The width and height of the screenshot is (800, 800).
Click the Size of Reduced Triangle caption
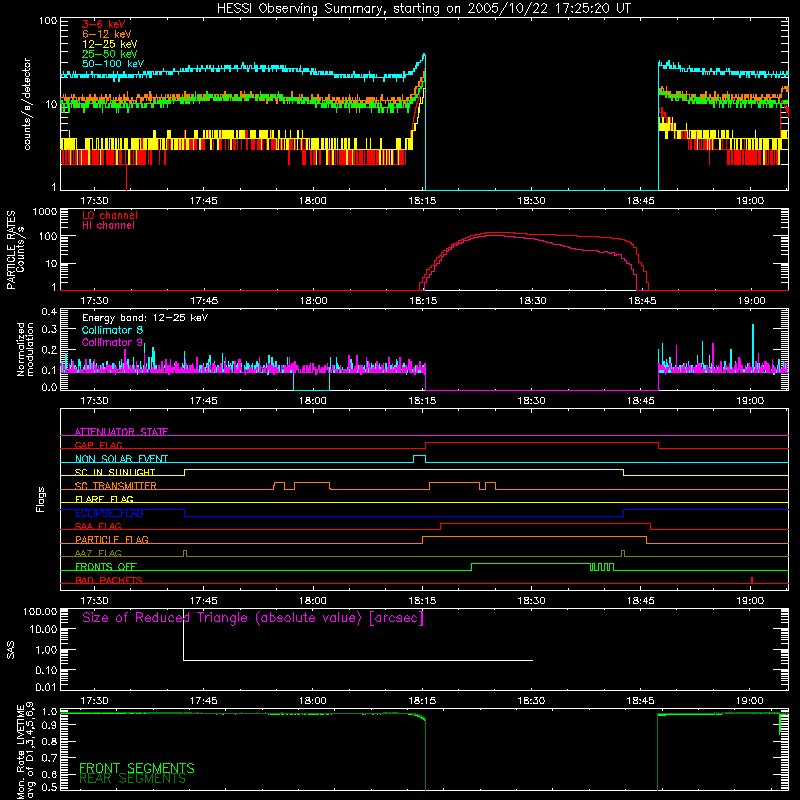coord(253,618)
